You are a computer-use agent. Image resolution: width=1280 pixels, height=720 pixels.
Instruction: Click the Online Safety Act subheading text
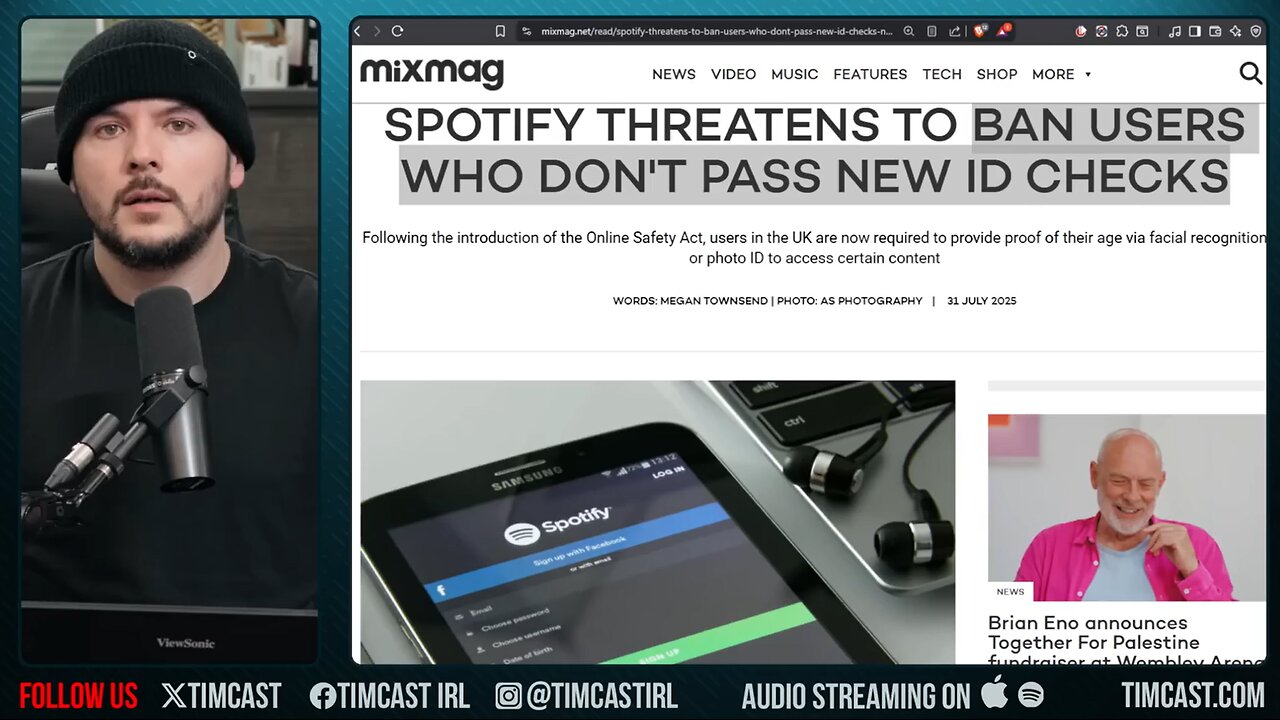pyautogui.click(x=814, y=247)
